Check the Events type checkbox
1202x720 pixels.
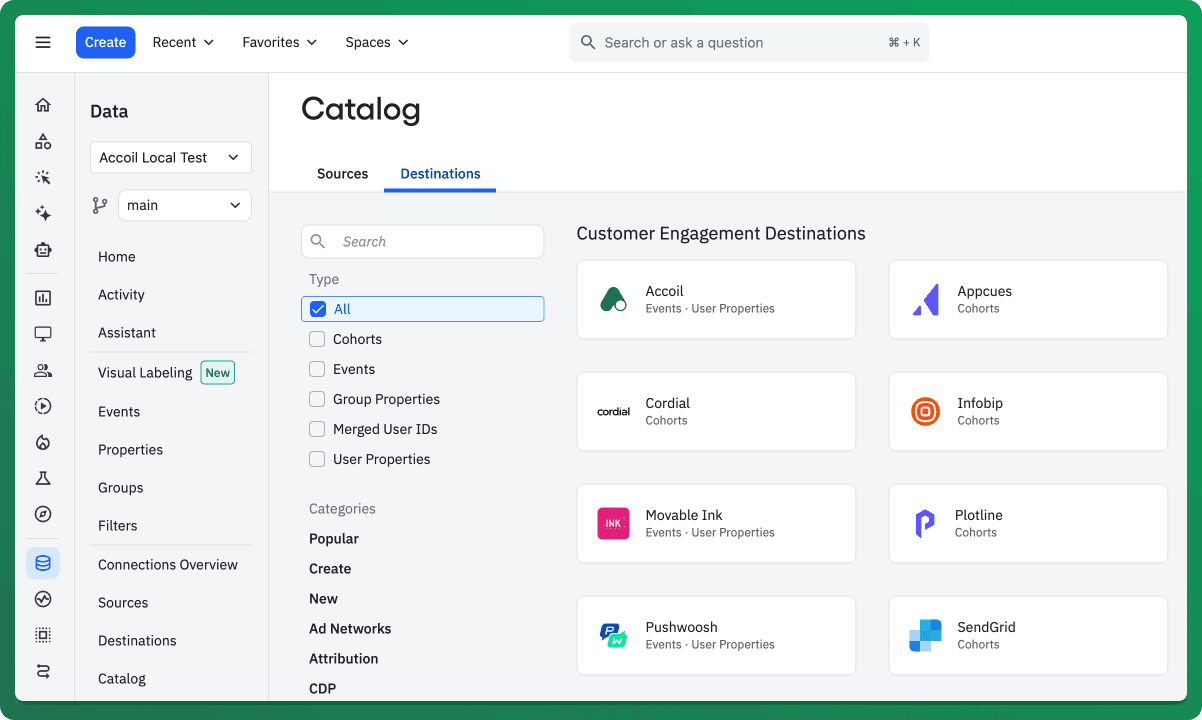pyautogui.click(x=317, y=369)
